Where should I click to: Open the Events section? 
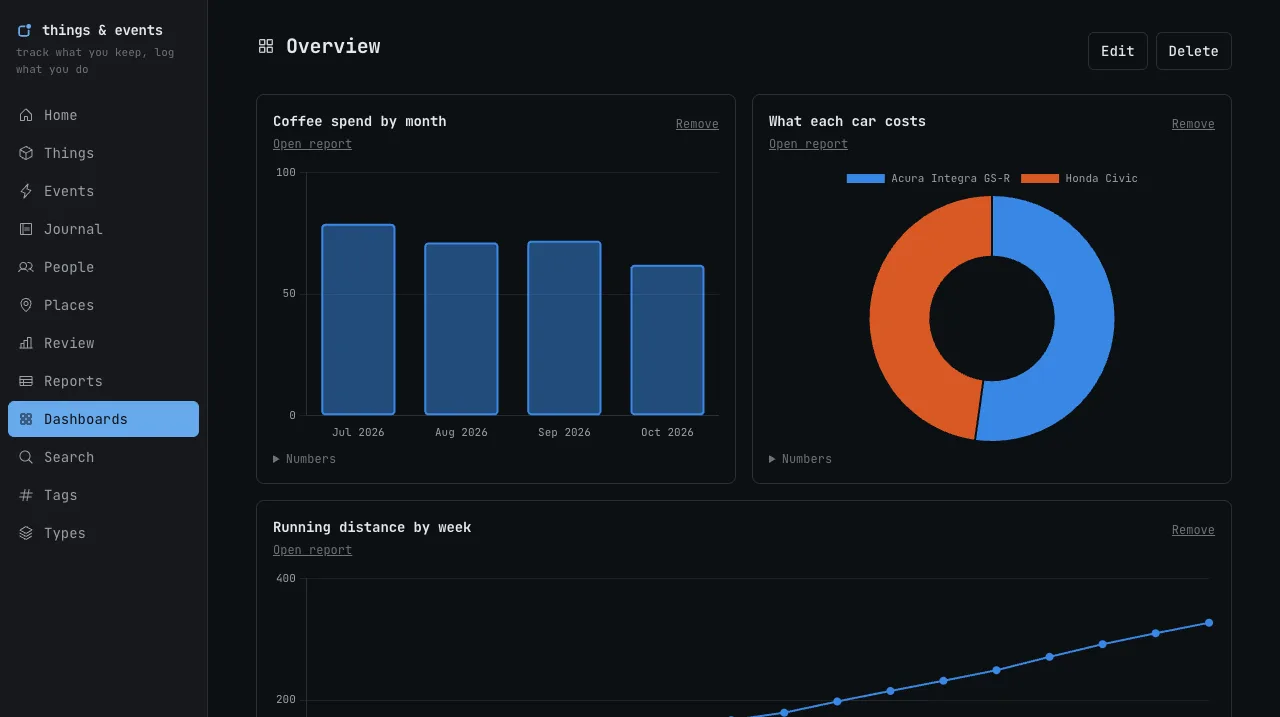[103, 191]
